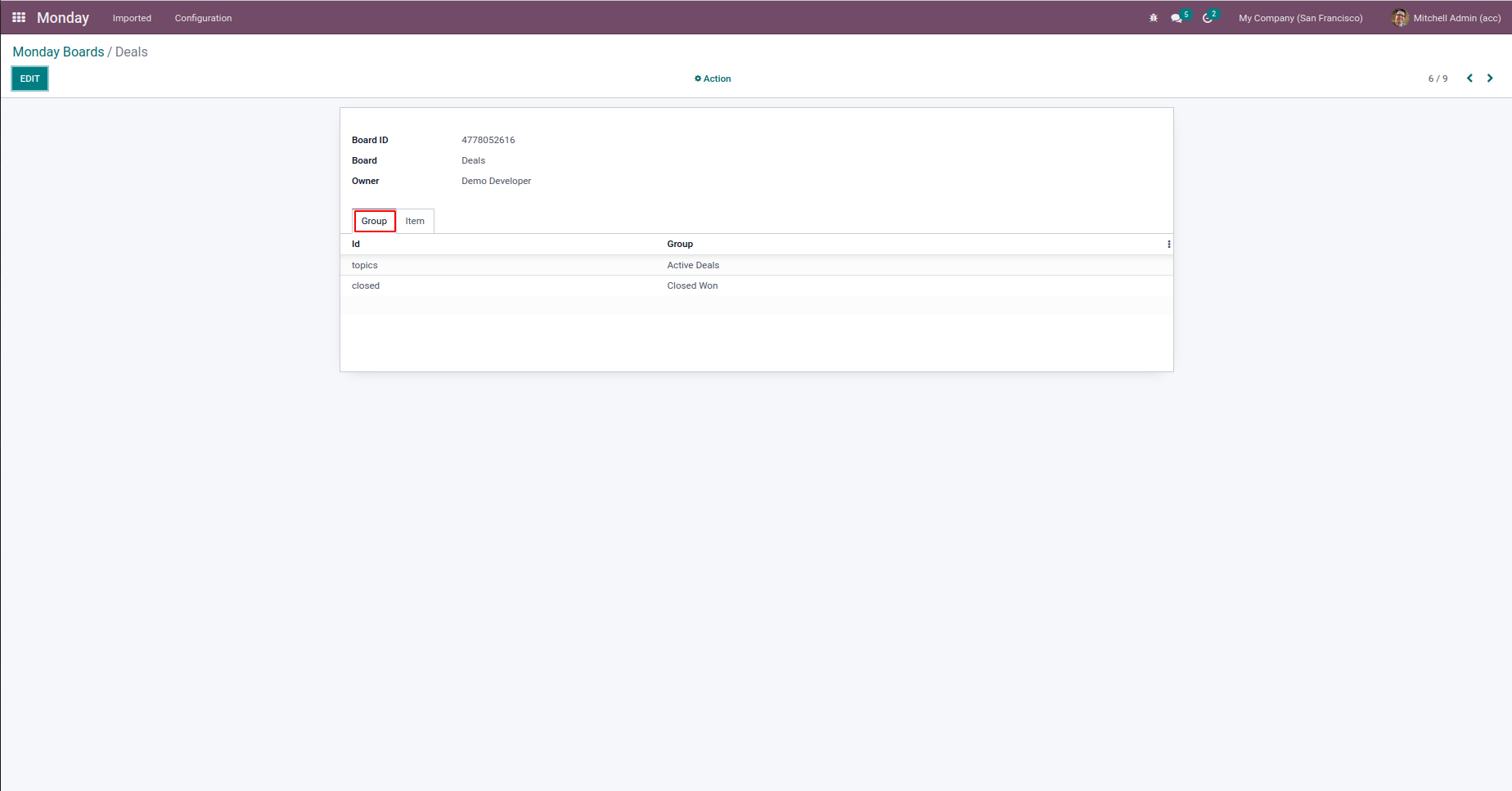Click the 'Deals' breadcrumb text
Screen dimensions: 1512x791
pyautogui.click(x=132, y=52)
